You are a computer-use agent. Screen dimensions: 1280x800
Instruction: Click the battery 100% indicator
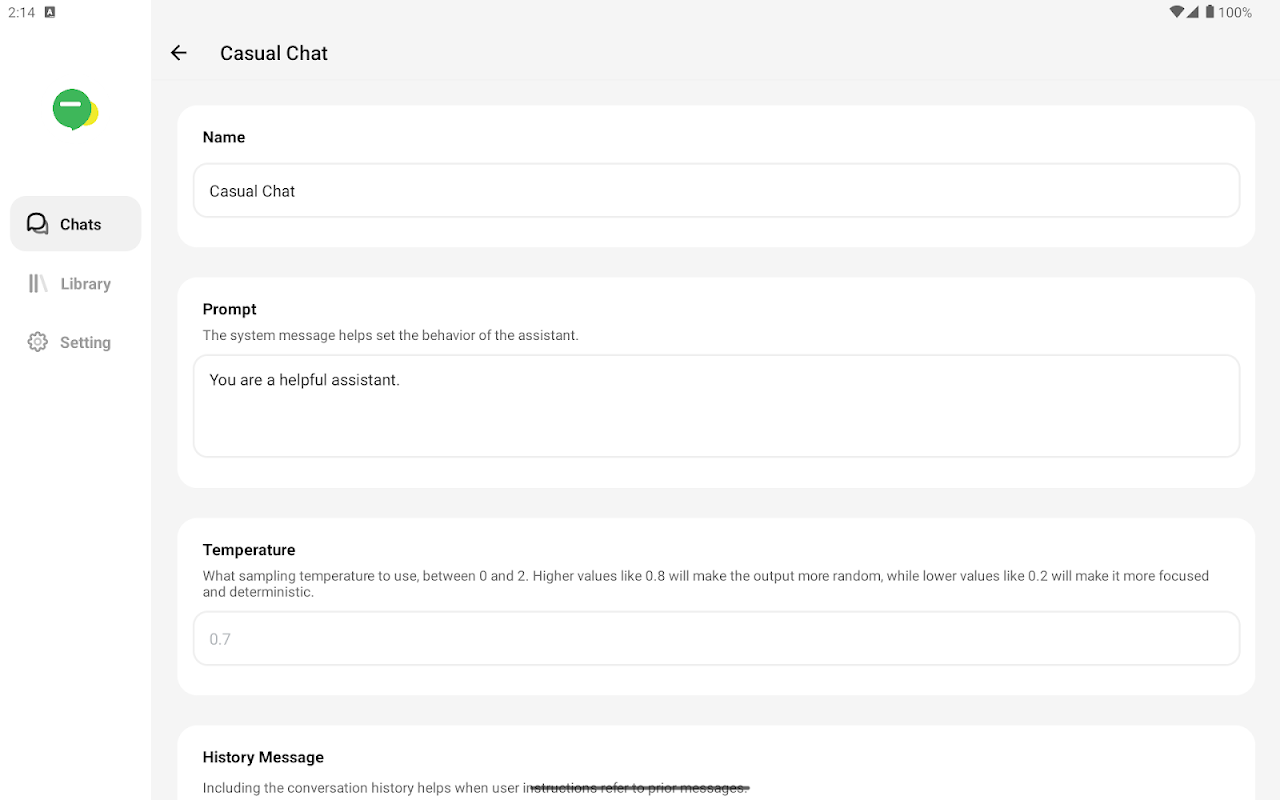tap(1228, 12)
